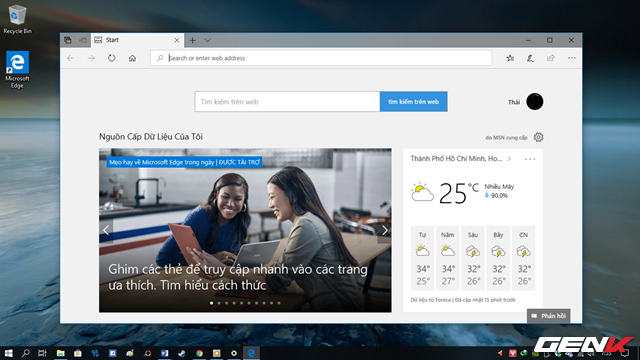Open weather card more options menu
This screenshot has height=360, width=640.
530,159
